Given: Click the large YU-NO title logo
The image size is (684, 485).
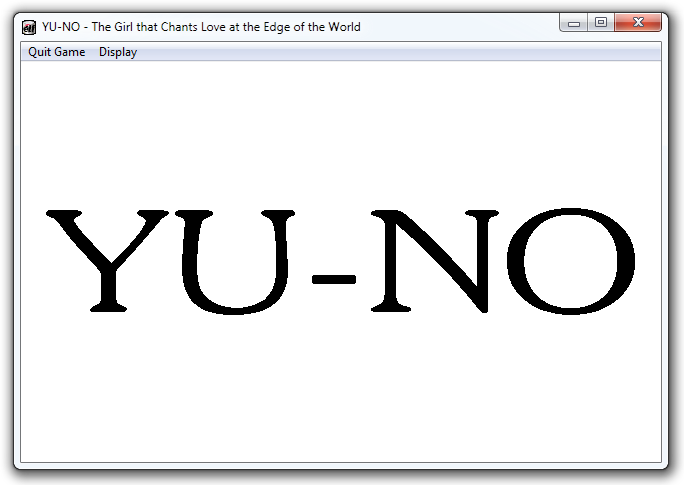Looking at the screenshot, I should point(341,261).
